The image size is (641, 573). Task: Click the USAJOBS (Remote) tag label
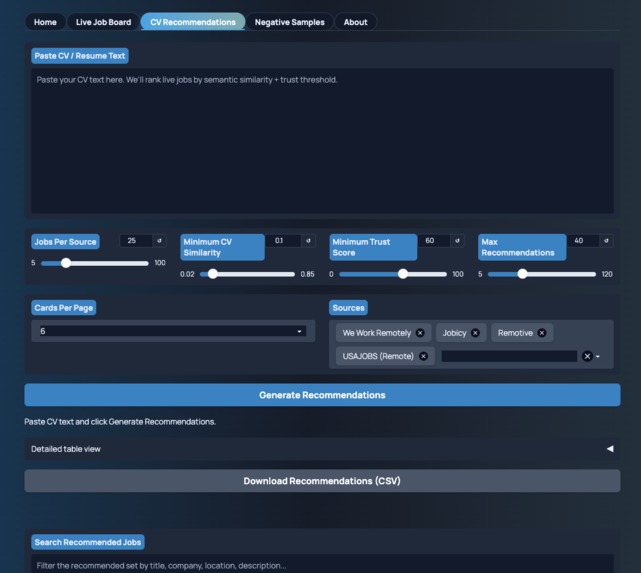pos(378,356)
